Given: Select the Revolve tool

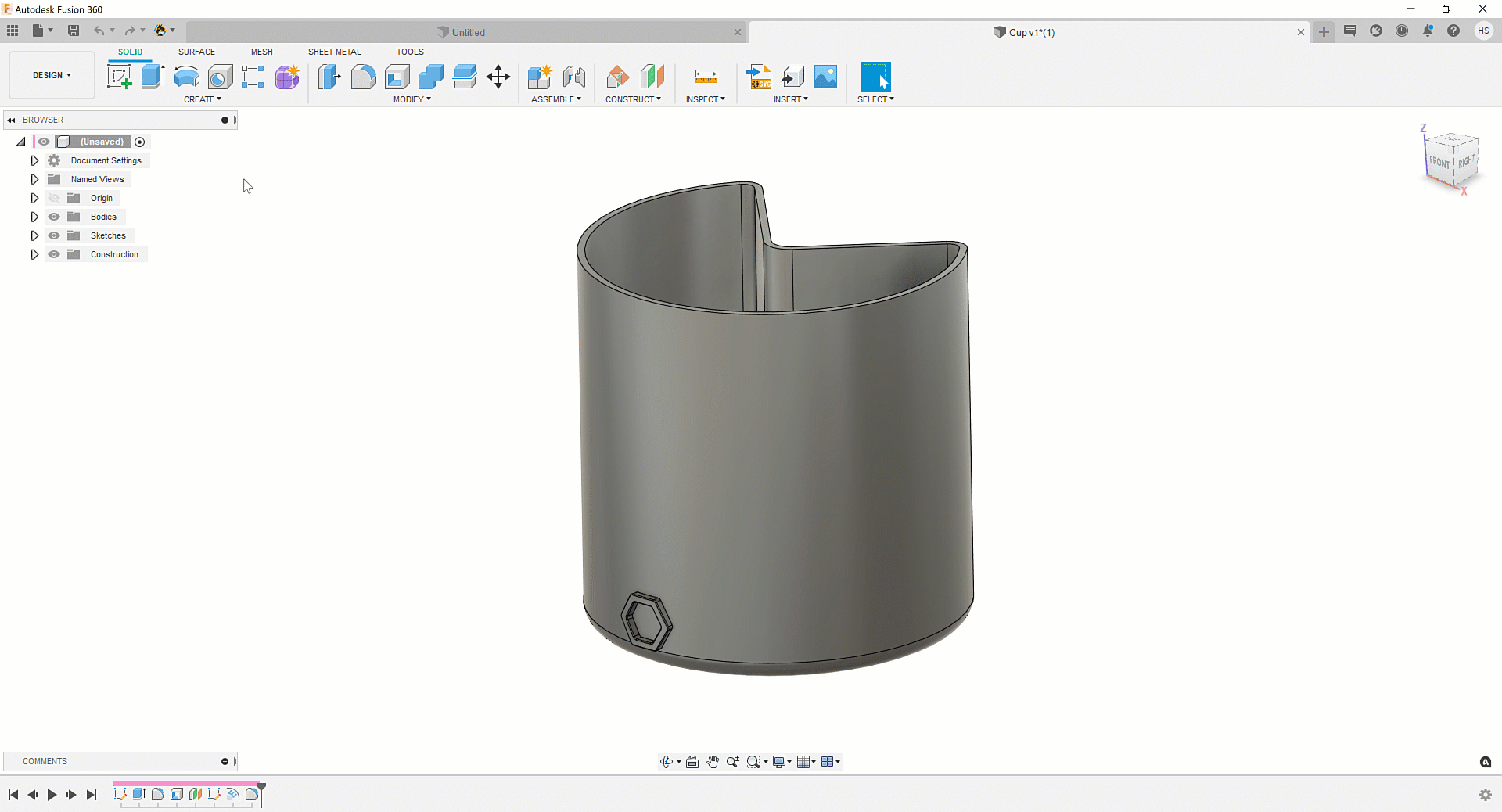Looking at the screenshot, I should click(x=186, y=77).
